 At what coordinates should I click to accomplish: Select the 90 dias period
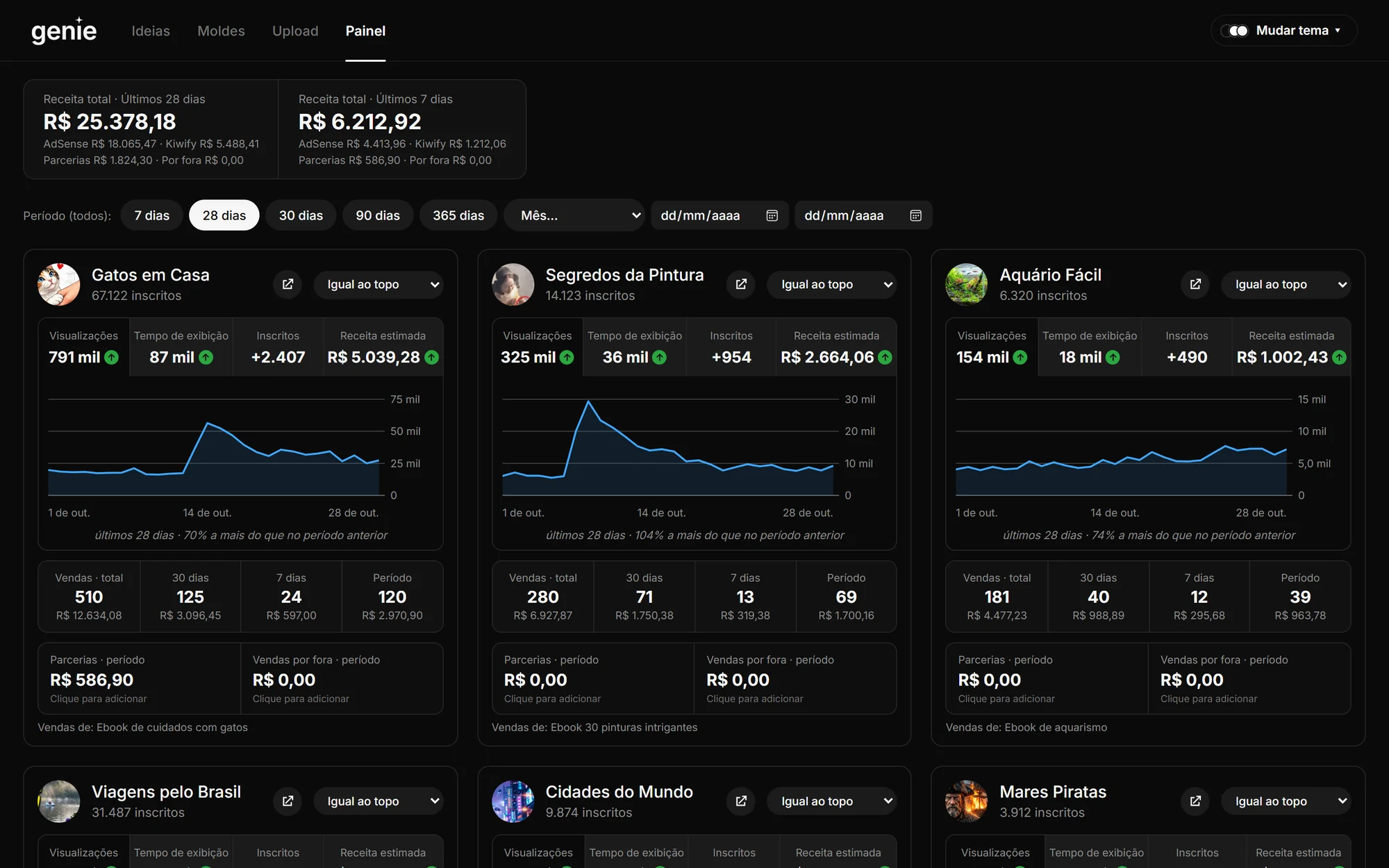point(378,215)
